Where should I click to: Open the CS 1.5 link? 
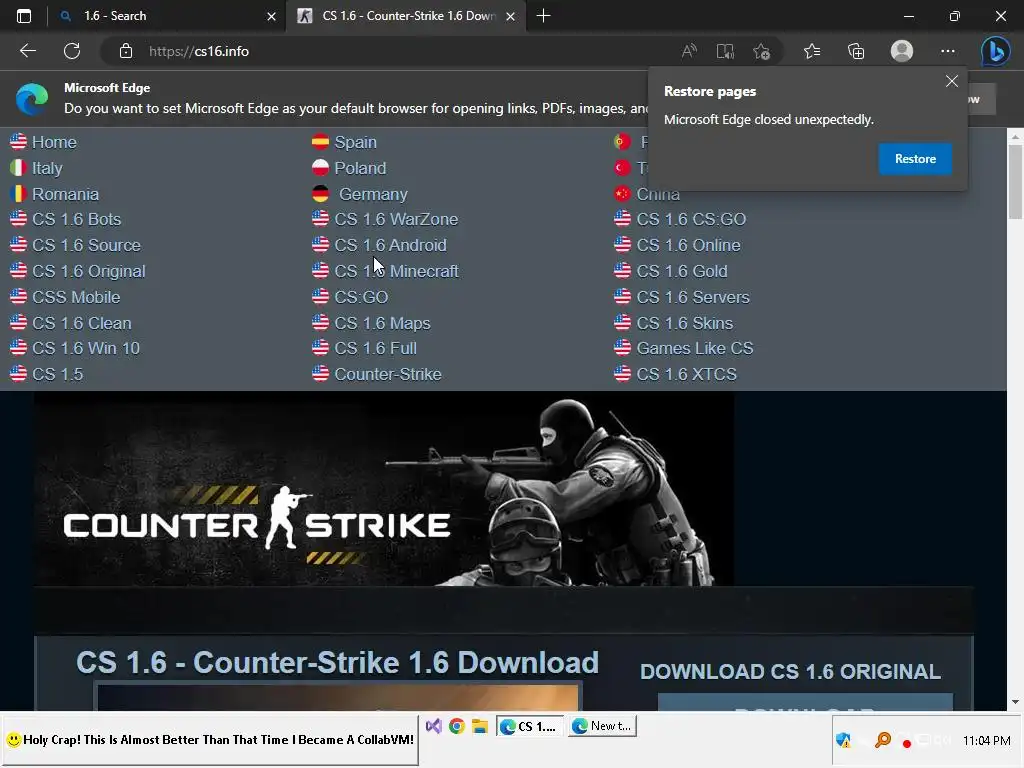(57, 374)
